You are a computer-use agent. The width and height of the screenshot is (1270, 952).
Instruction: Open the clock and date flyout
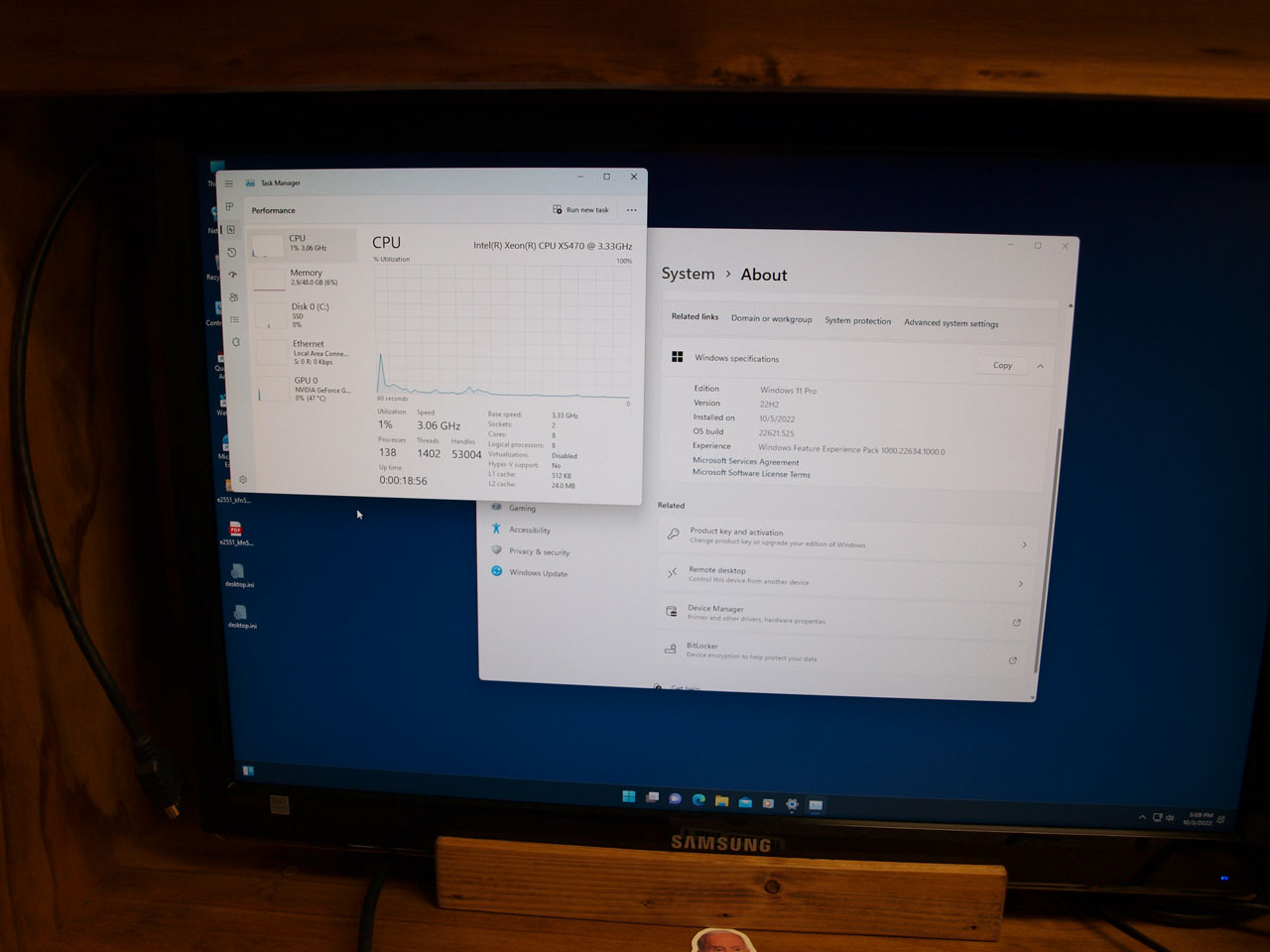1199,819
